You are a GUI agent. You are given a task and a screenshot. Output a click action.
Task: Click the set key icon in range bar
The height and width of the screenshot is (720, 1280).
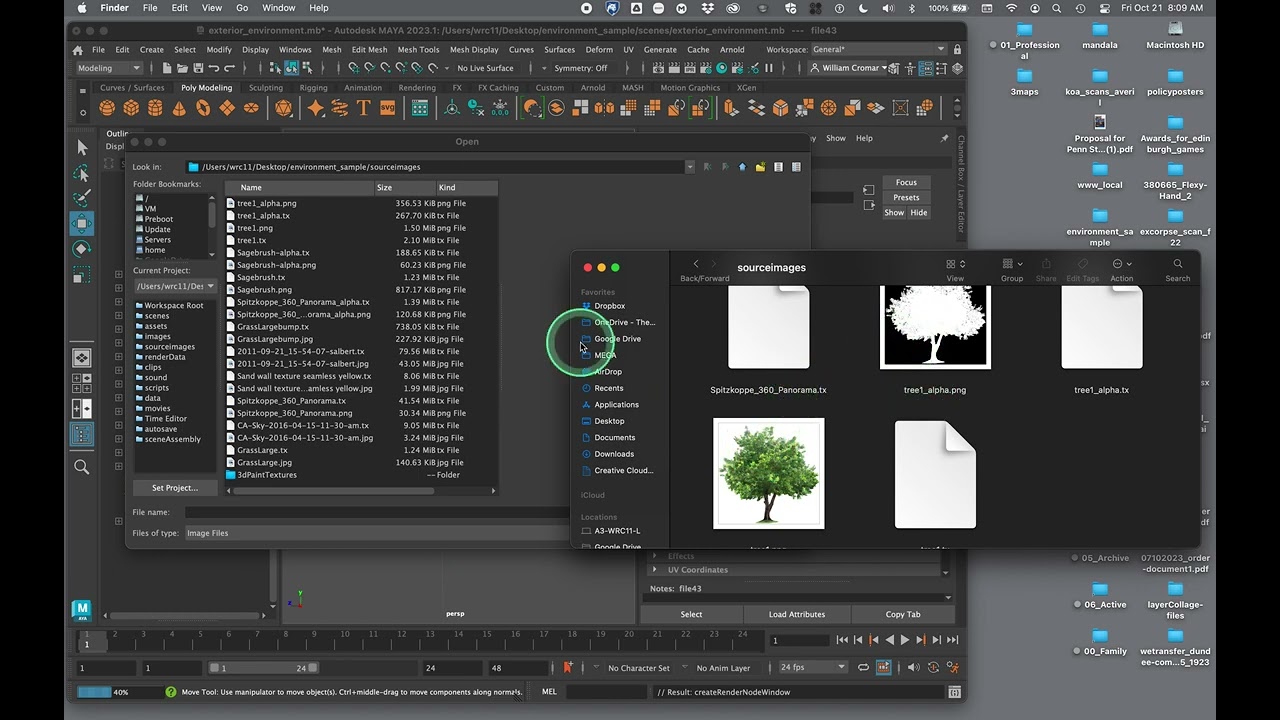tap(568, 667)
